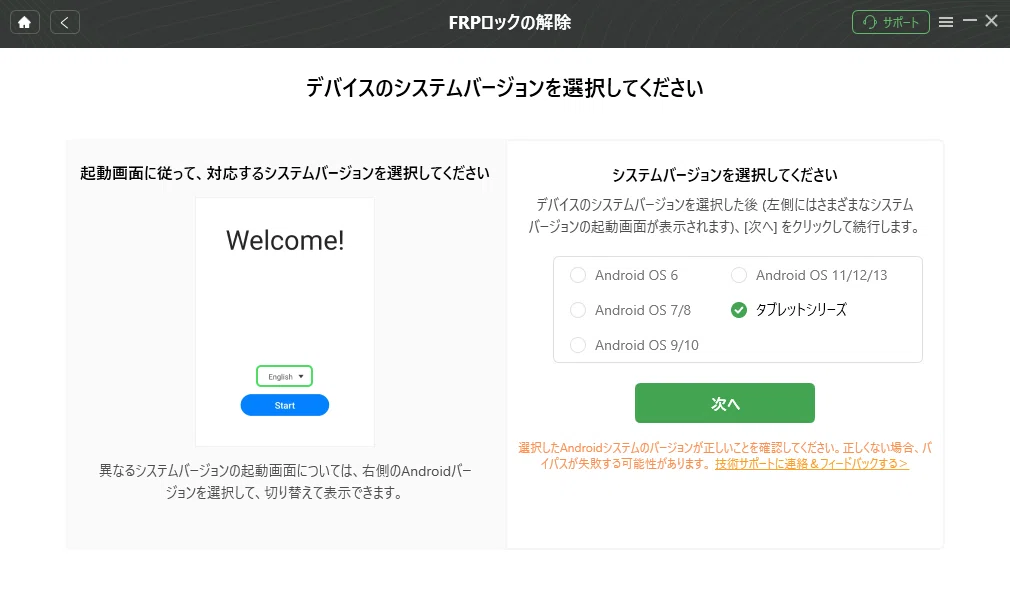This screenshot has height=600, width=1010.
Task: Click the blue Start button in preview
Action: click(285, 405)
